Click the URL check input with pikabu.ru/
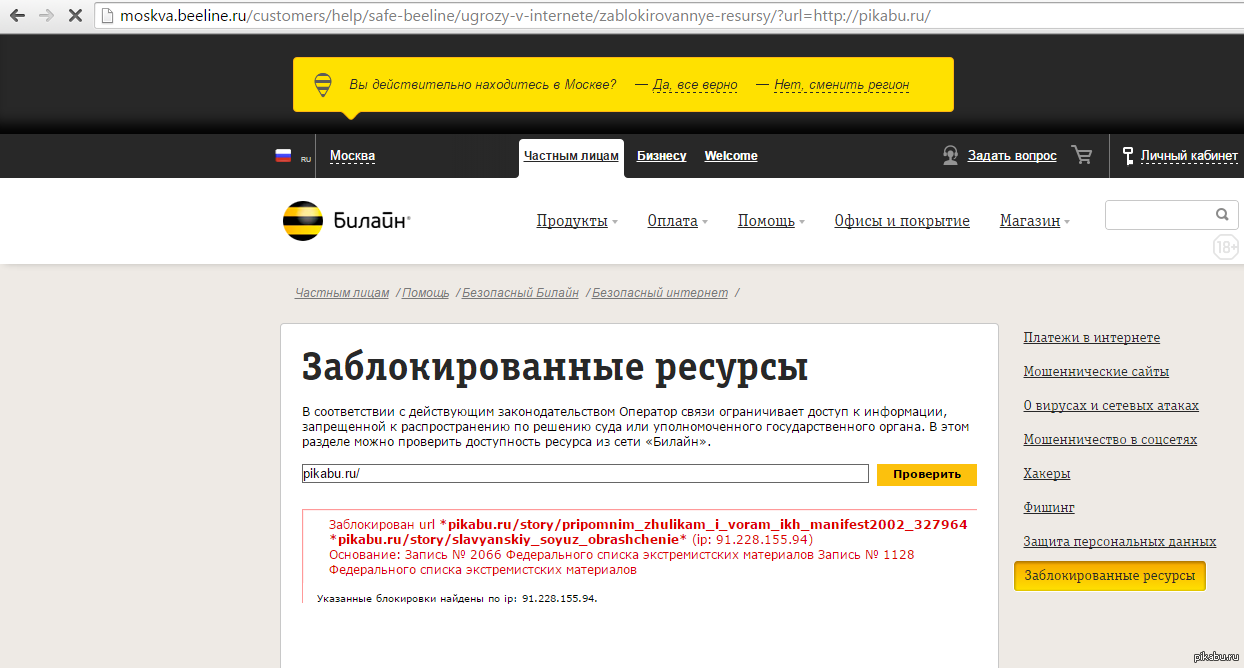The height and width of the screenshot is (668, 1244). [585, 474]
